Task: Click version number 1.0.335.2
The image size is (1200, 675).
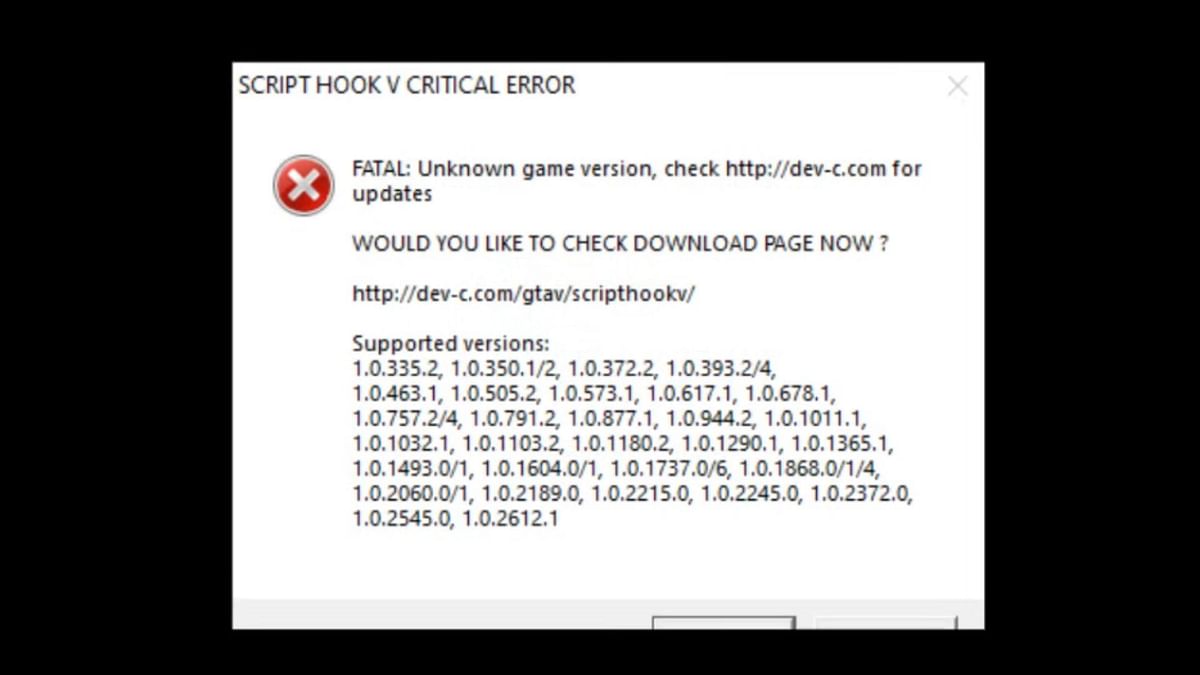Action: [397, 369]
